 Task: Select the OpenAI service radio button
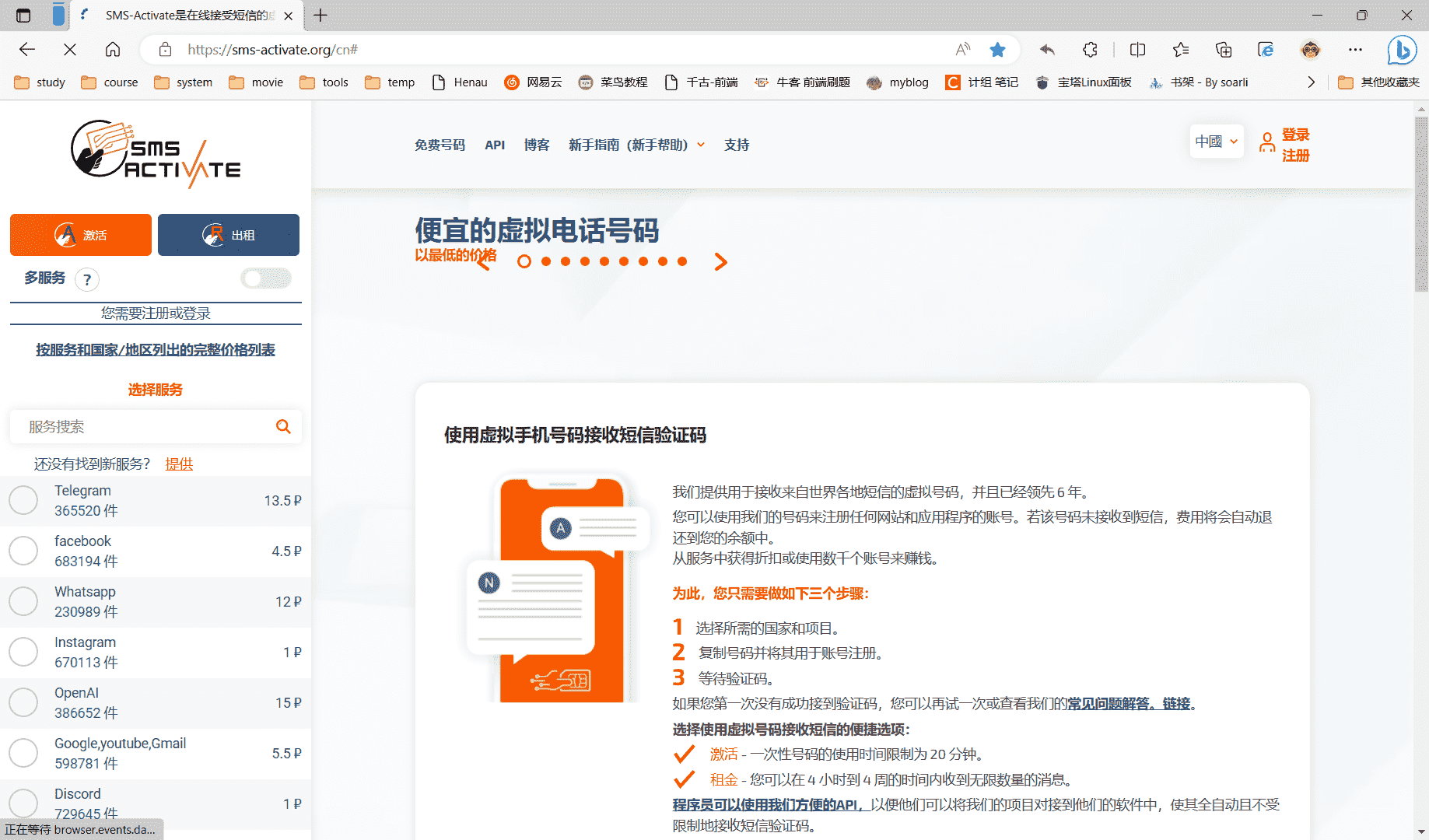point(23,702)
